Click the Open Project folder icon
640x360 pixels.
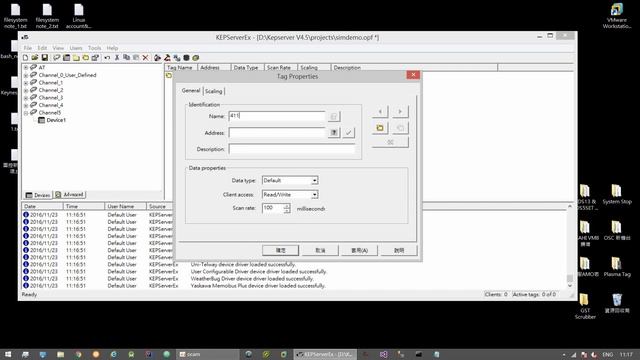point(35,58)
